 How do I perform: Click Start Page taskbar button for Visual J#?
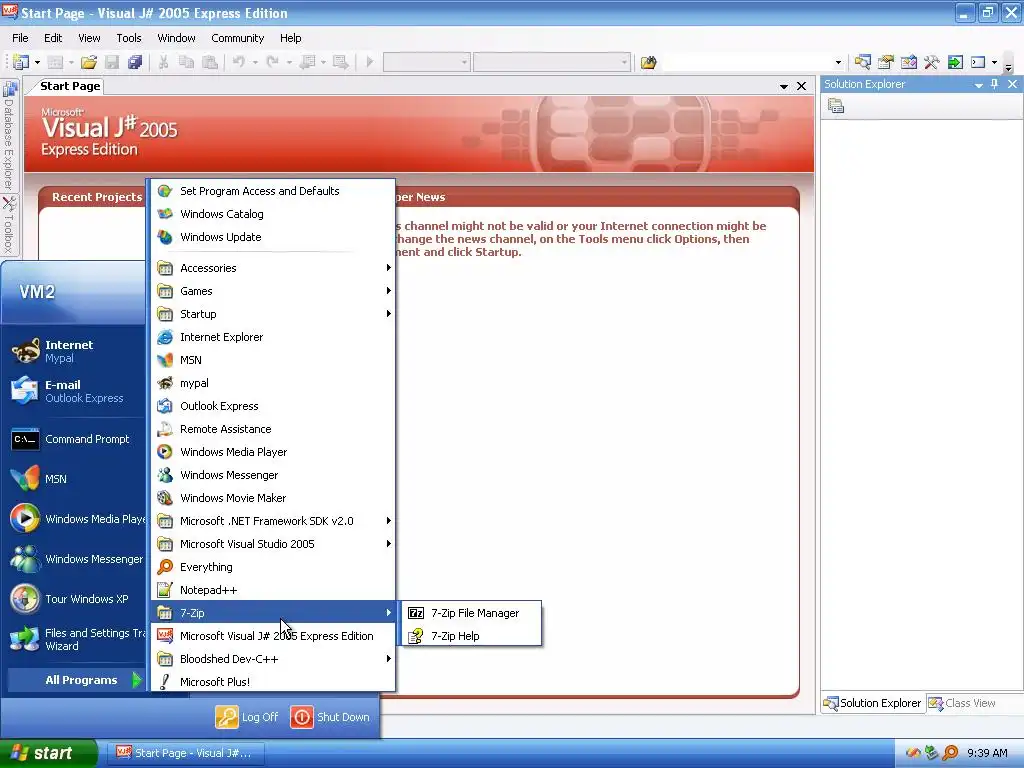click(185, 753)
